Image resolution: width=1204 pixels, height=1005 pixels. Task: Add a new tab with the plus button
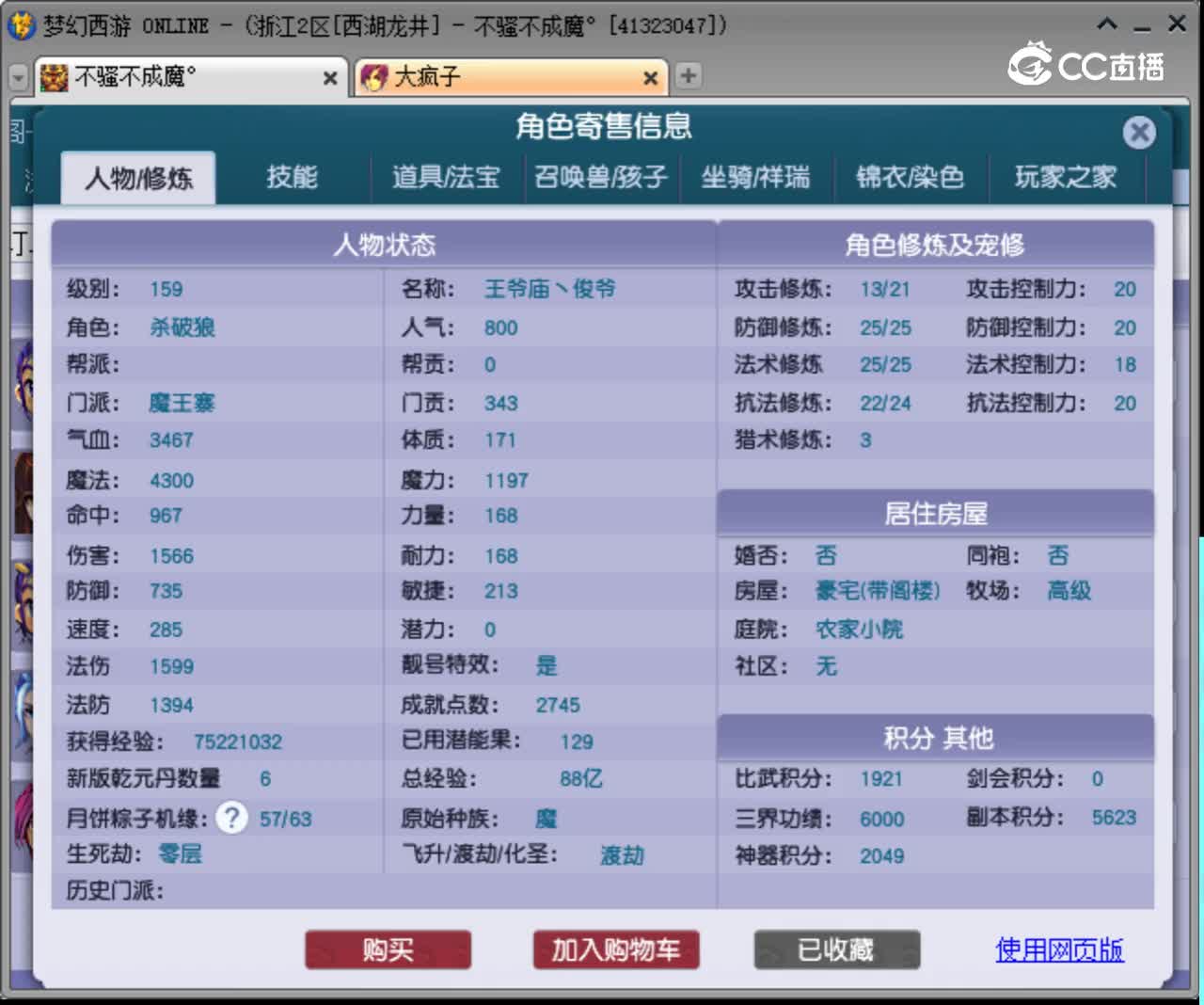tap(689, 76)
